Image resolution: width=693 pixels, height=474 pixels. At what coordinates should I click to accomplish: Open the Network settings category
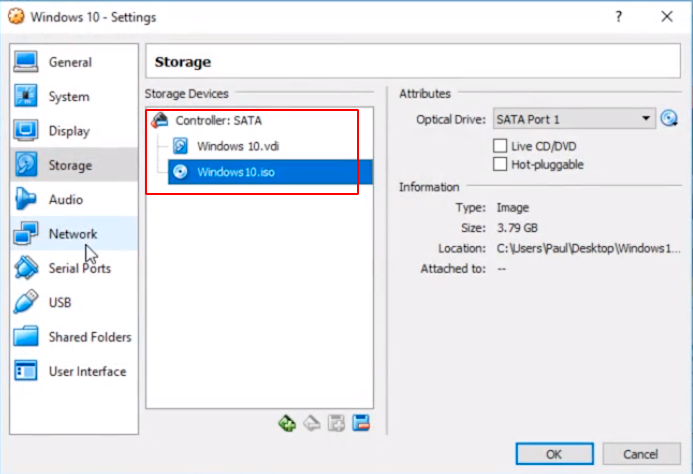pyautogui.click(x=73, y=234)
